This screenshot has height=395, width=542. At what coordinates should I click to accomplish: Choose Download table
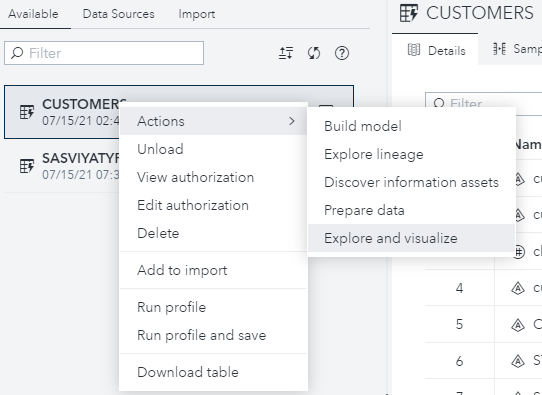(213, 372)
